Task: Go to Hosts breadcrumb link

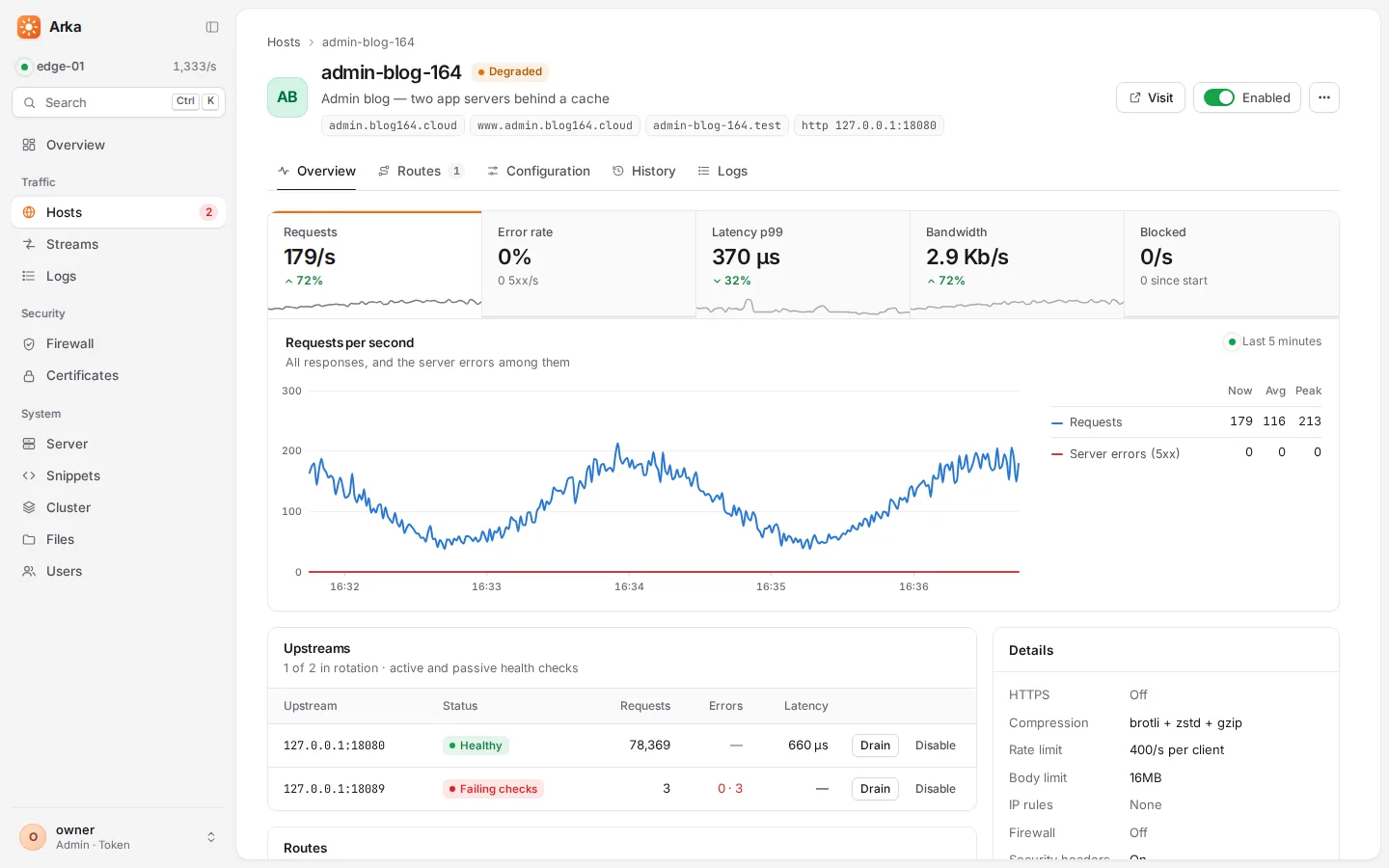Action: [x=284, y=42]
